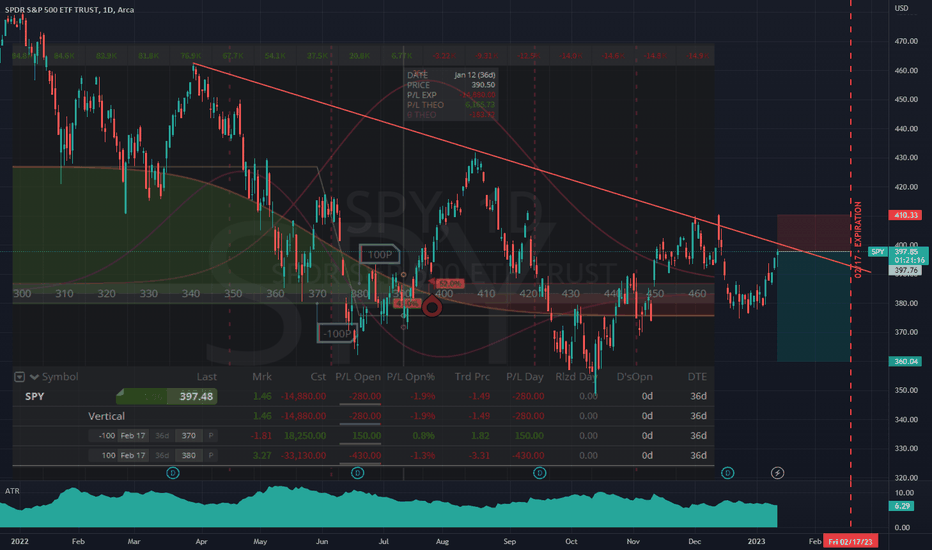Viewport: 932px width, 550px height.
Task: Sort by the DTE column header
Action: tap(697, 377)
